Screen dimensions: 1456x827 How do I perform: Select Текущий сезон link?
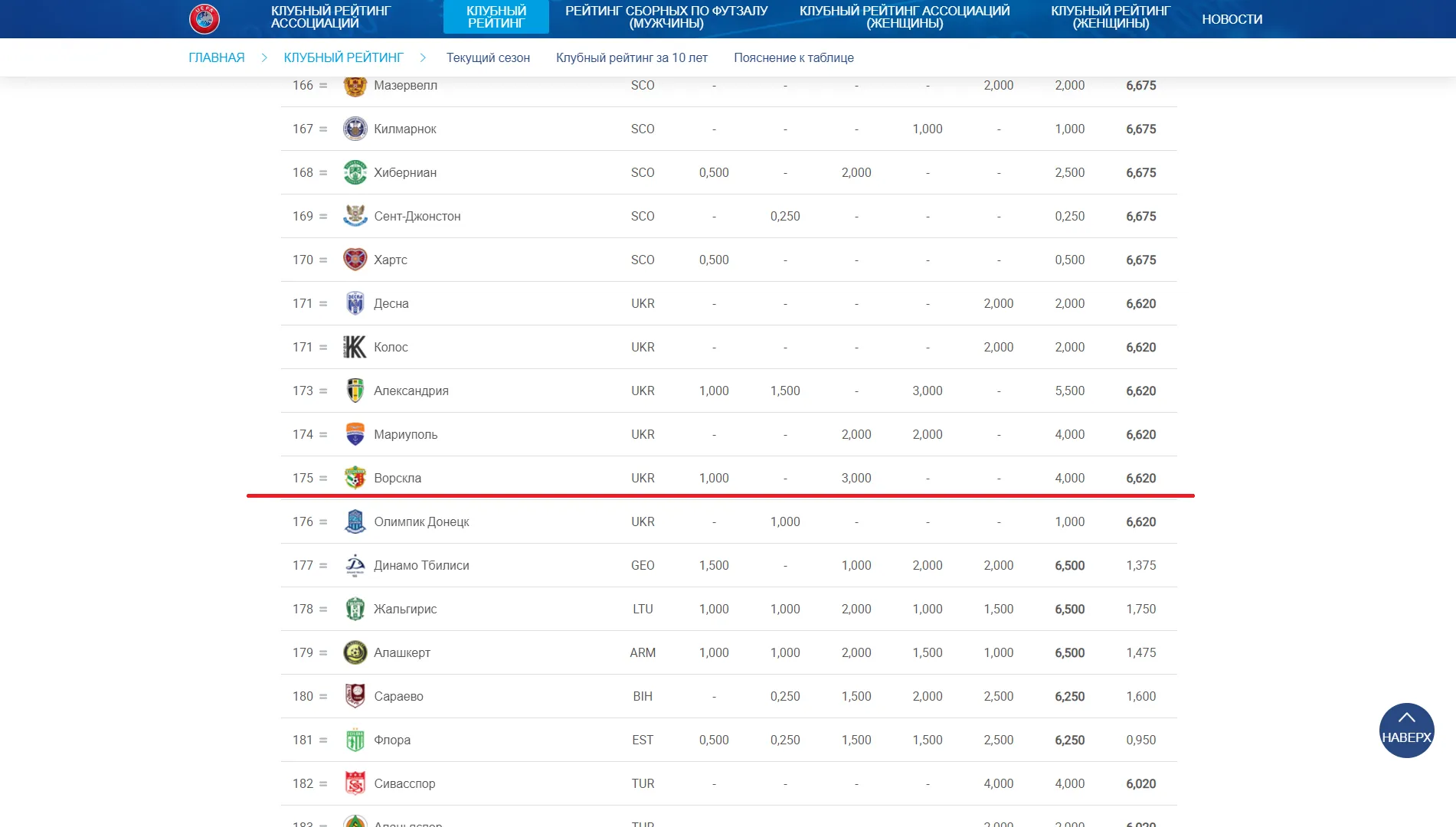click(488, 57)
